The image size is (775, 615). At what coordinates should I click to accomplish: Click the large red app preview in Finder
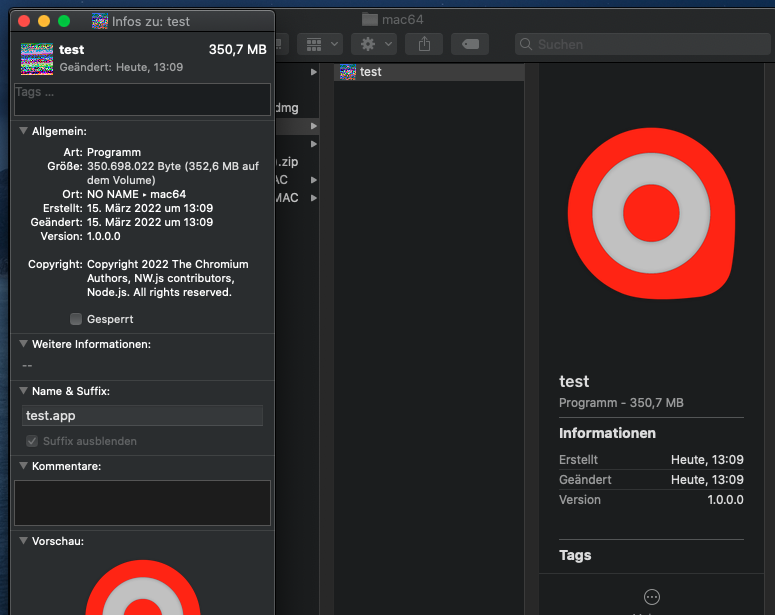[x=651, y=213]
